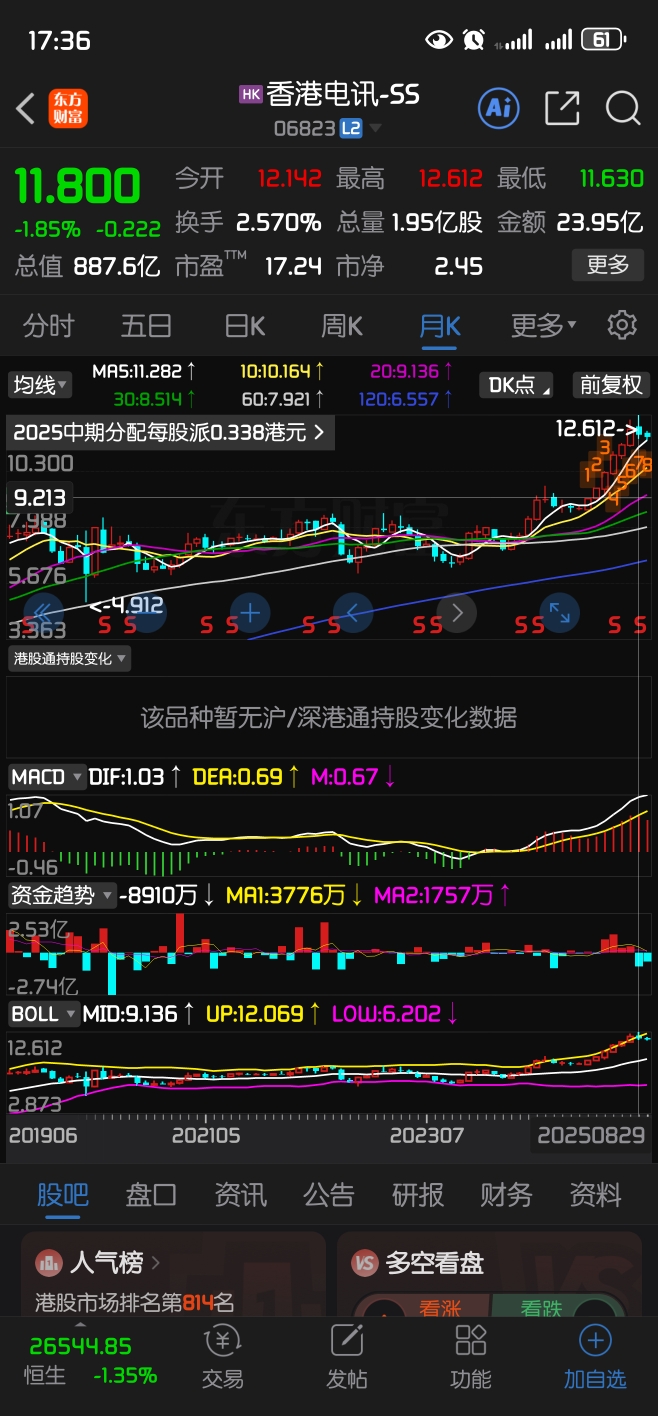The width and height of the screenshot is (658, 1416).
Task: Tap the 20250829 date label
Action: [x=590, y=1136]
